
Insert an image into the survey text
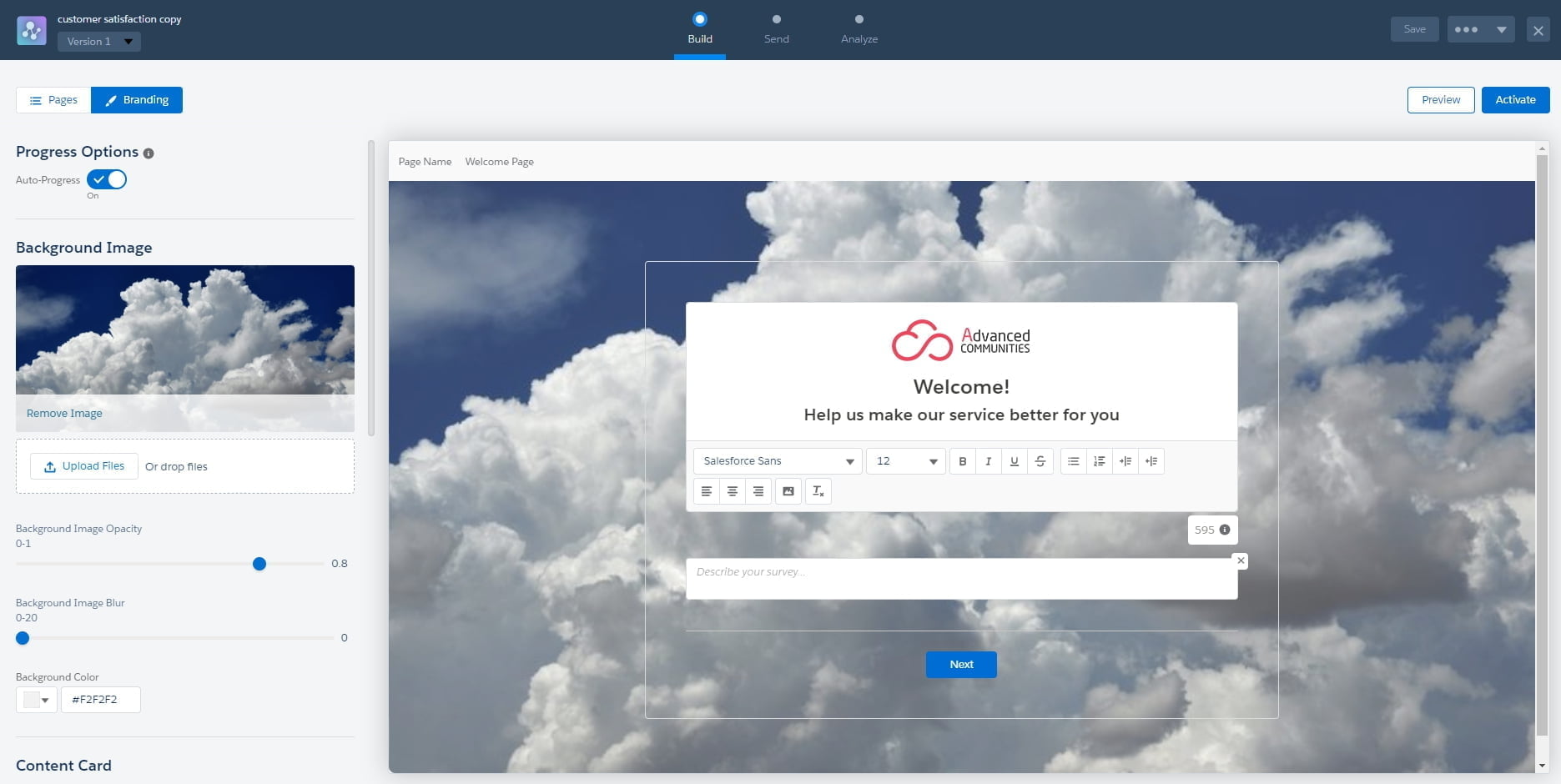click(788, 491)
